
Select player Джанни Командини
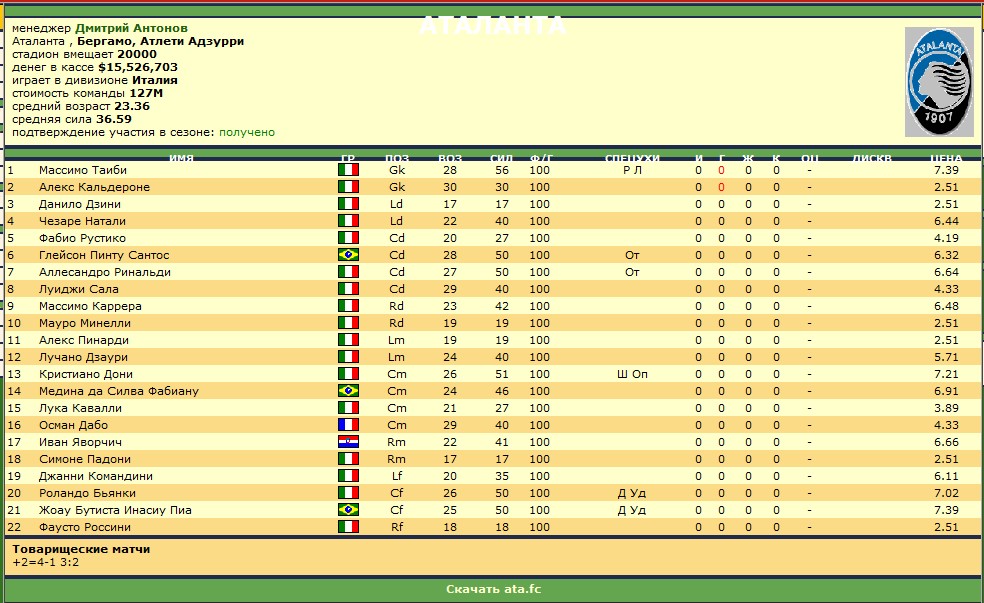[95, 476]
